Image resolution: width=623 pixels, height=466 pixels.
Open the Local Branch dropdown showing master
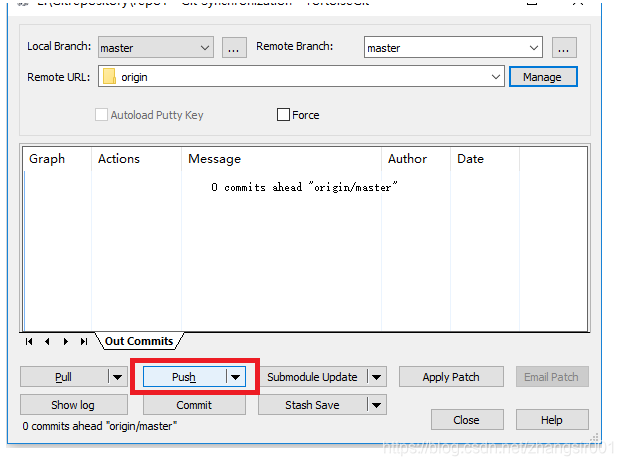pos(156,47)
